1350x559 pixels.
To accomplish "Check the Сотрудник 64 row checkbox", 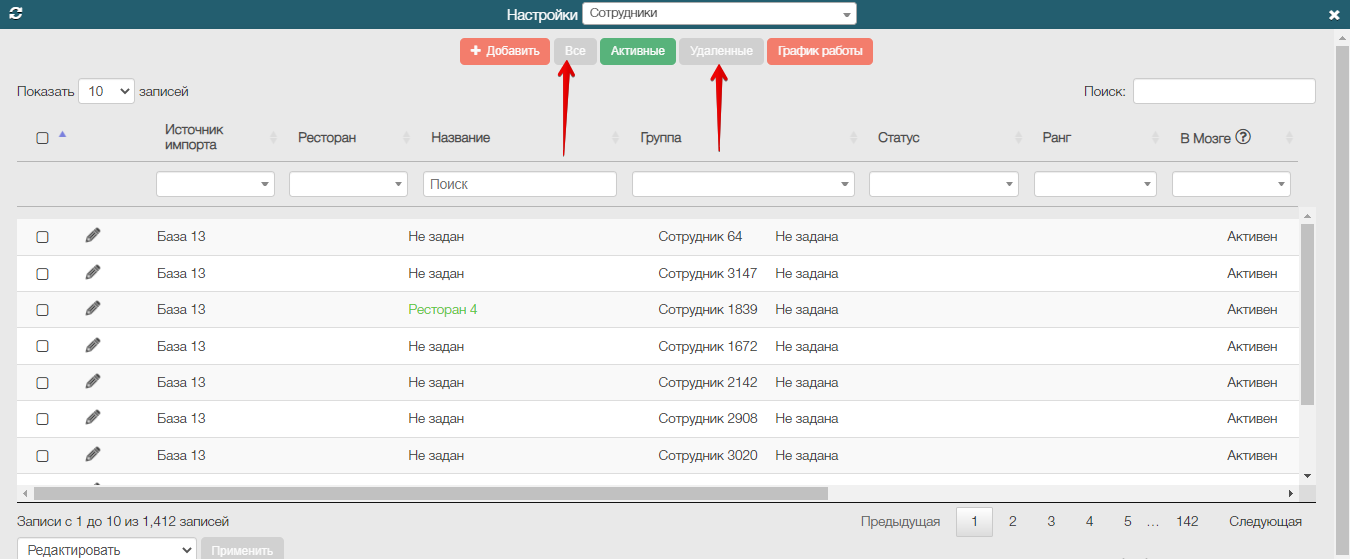I will pos(42,237).
